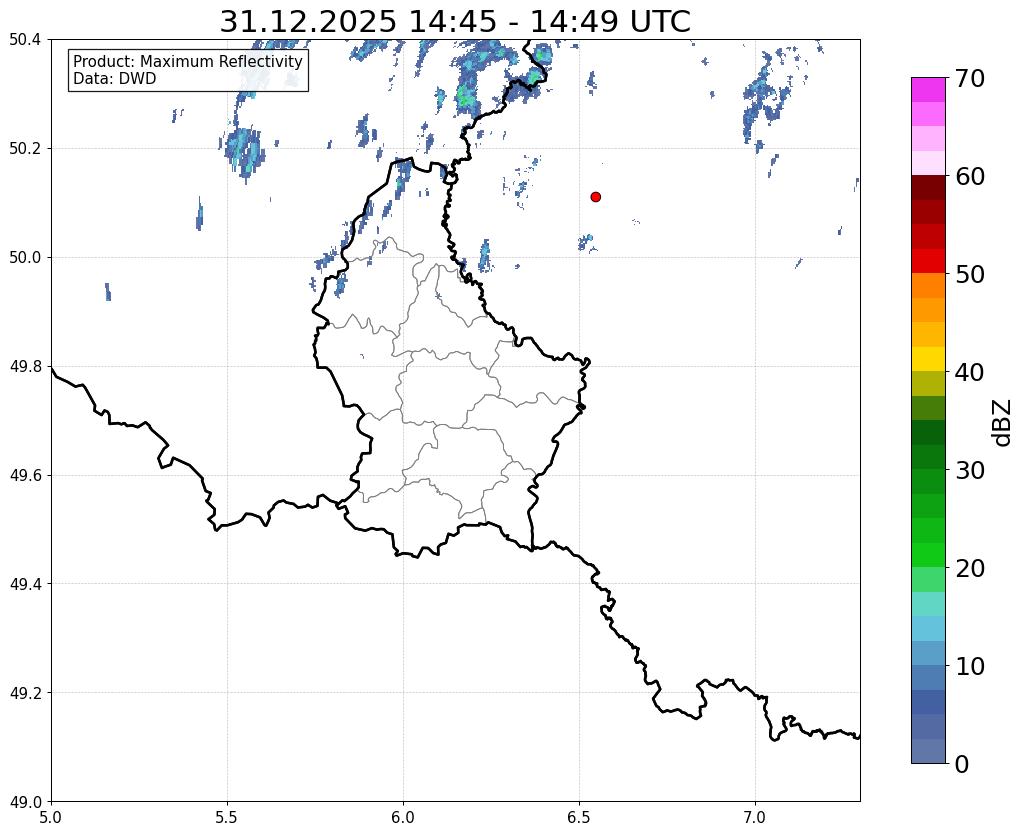Click the 'Product: Maximum Reflectivity' legend line

click(x=188, y=61)
